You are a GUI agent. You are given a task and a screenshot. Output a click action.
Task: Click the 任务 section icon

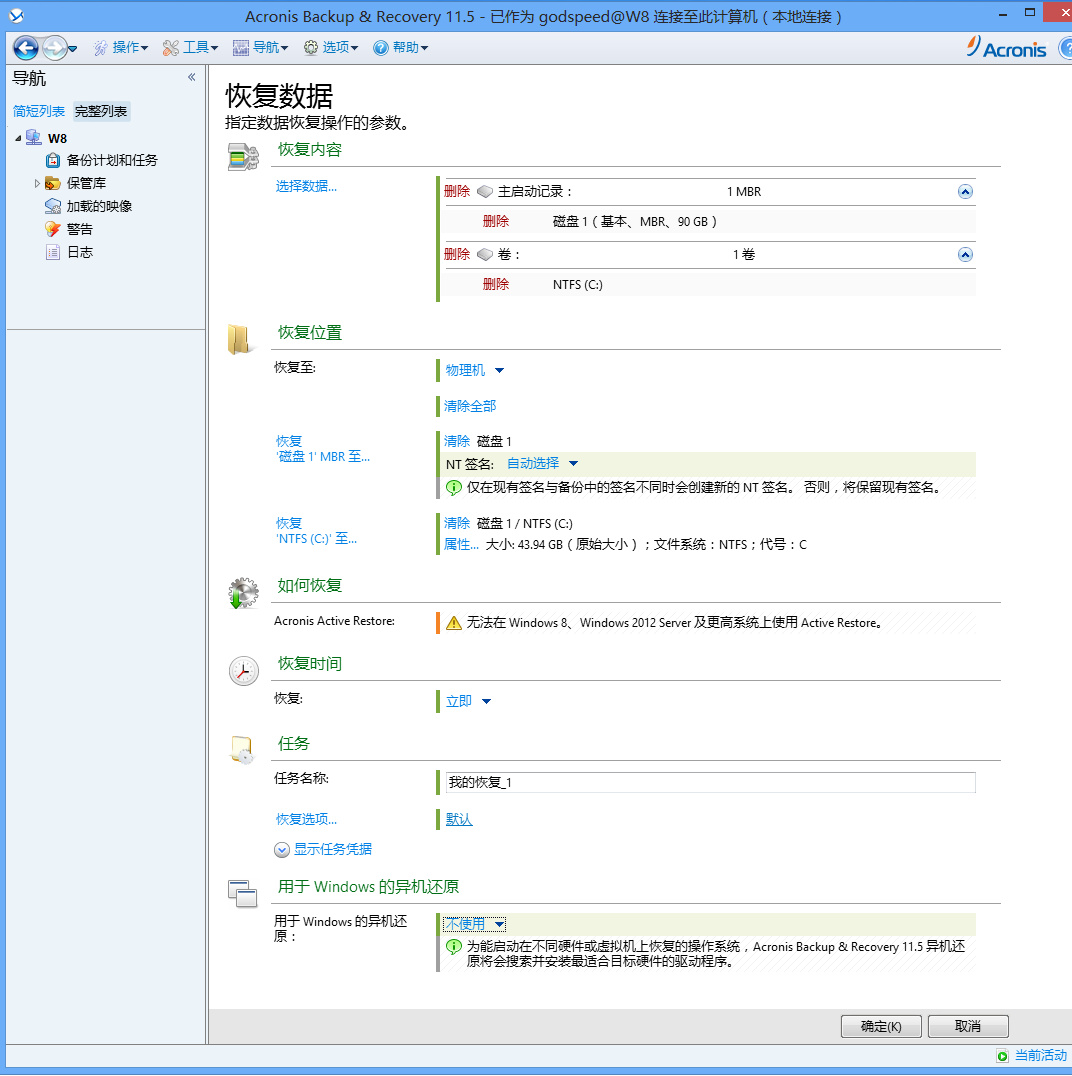[x=242, y=749]
